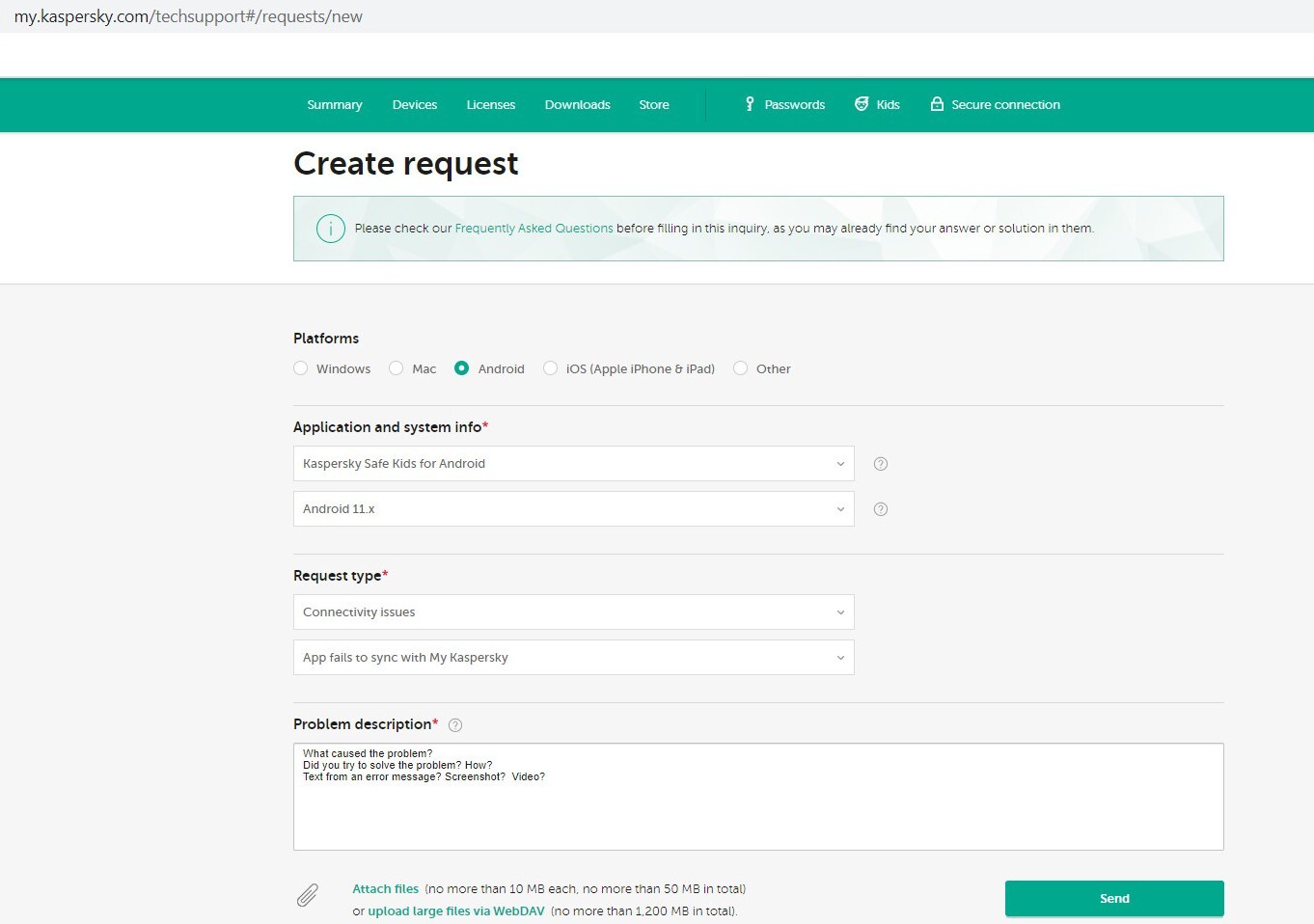This screenshot has width=1314, height=924.
Task: Open the Downloads page
Action: pos(578,105)
